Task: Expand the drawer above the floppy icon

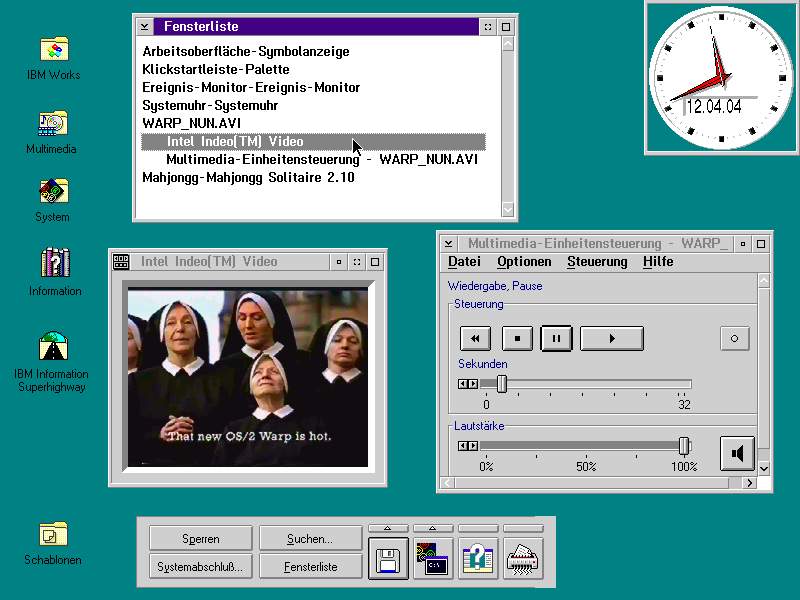Action: (388, 528)
